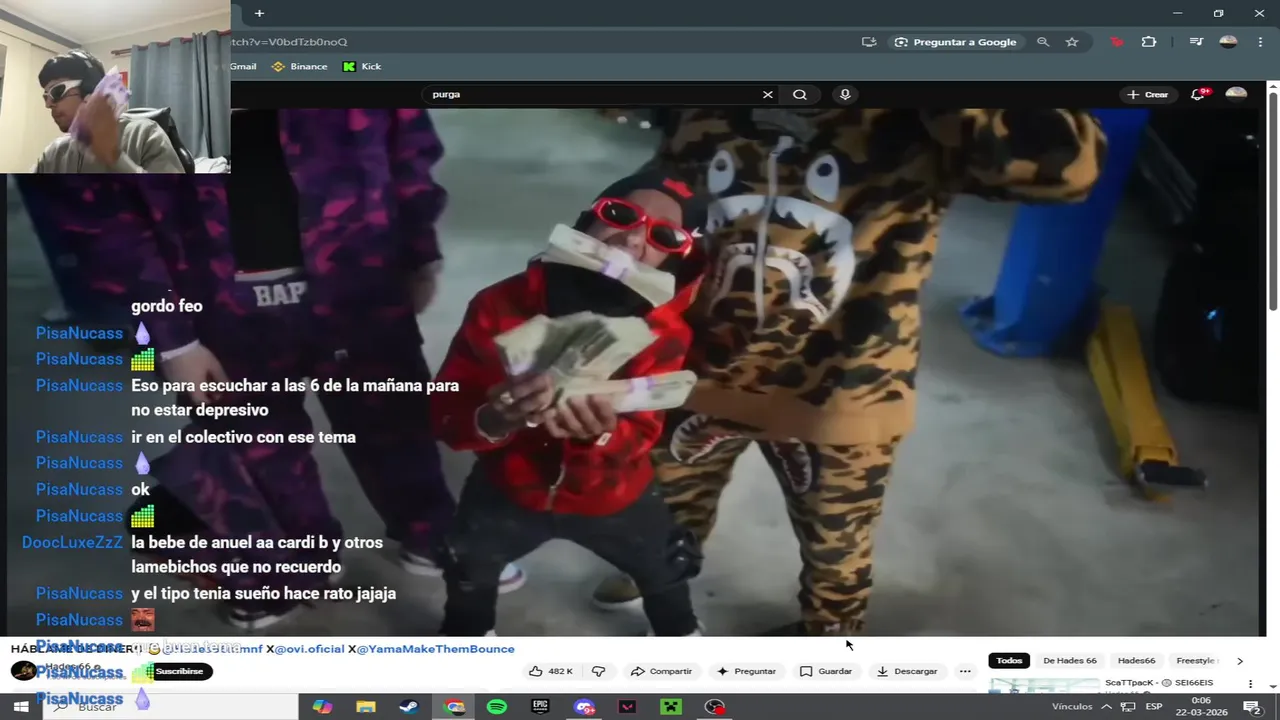Click chat message 'gordo feo'

(167, 306)
